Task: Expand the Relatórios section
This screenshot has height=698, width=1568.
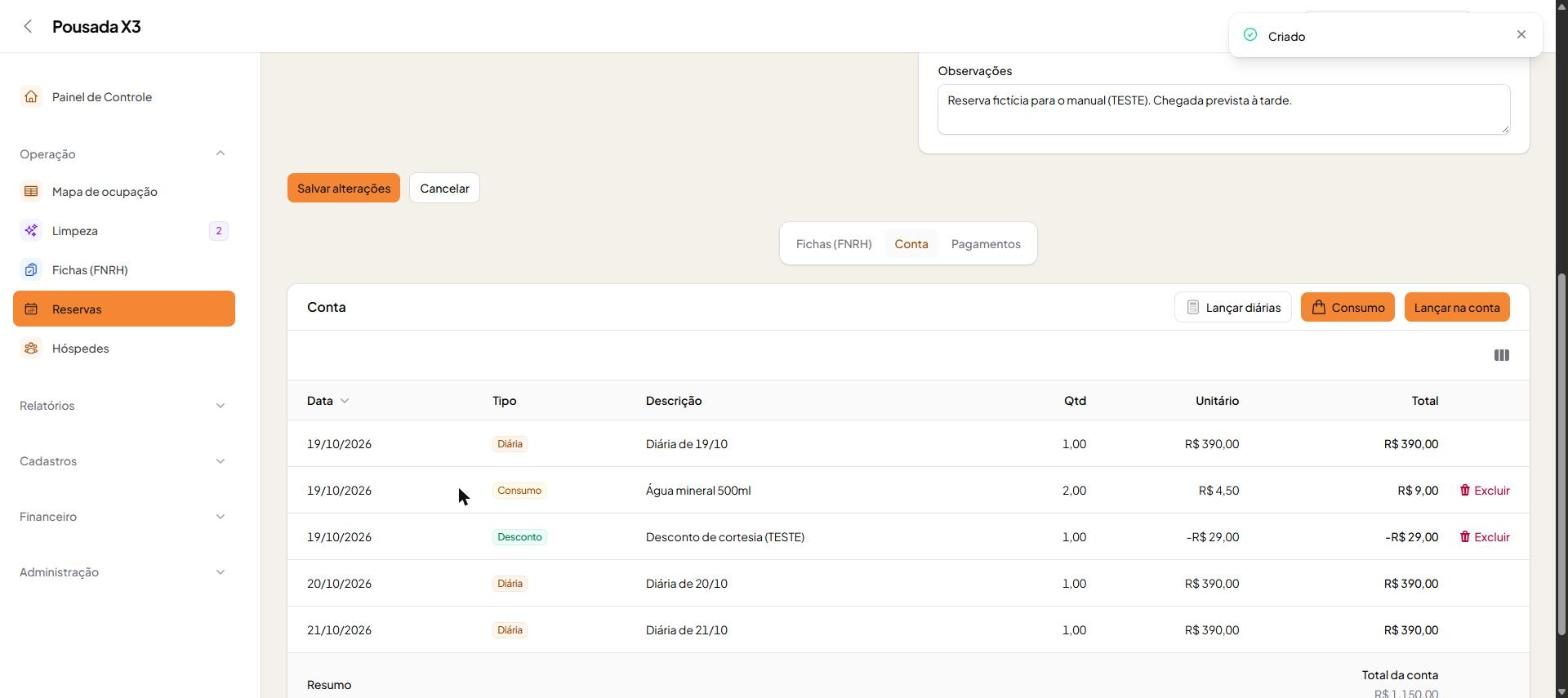Action: [x=220, y=406]
